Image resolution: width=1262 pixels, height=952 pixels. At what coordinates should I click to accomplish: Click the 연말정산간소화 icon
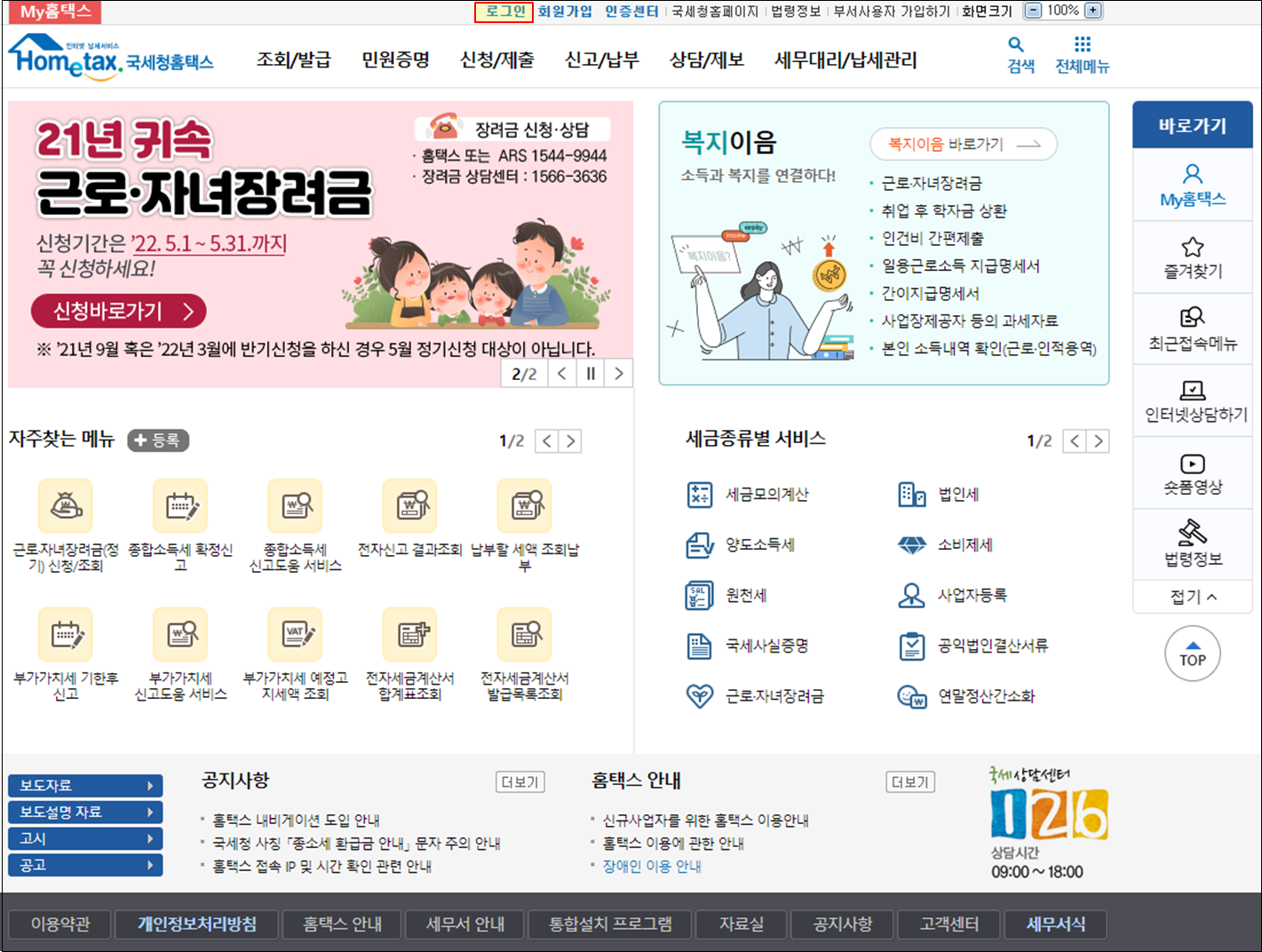coord(912,696)
